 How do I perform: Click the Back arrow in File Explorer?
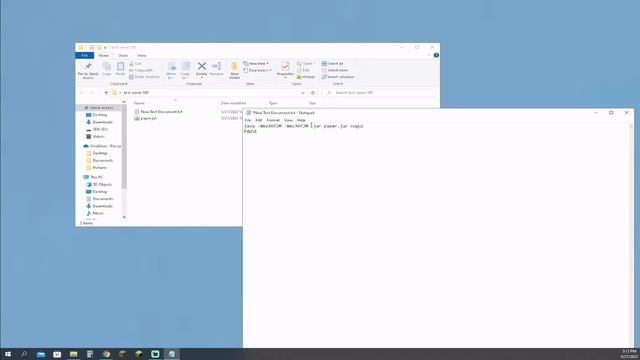point(82,93)
